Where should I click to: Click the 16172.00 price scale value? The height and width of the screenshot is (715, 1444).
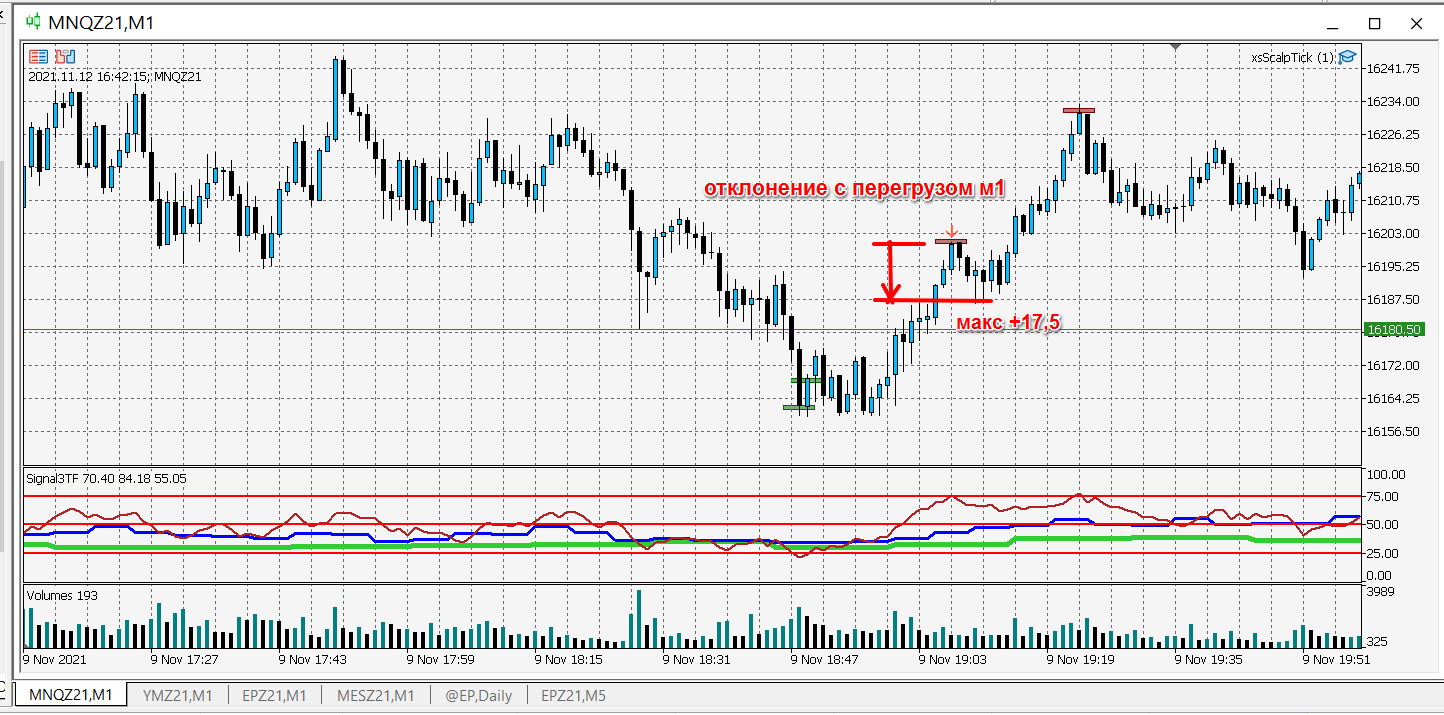tap(1394, 365)
